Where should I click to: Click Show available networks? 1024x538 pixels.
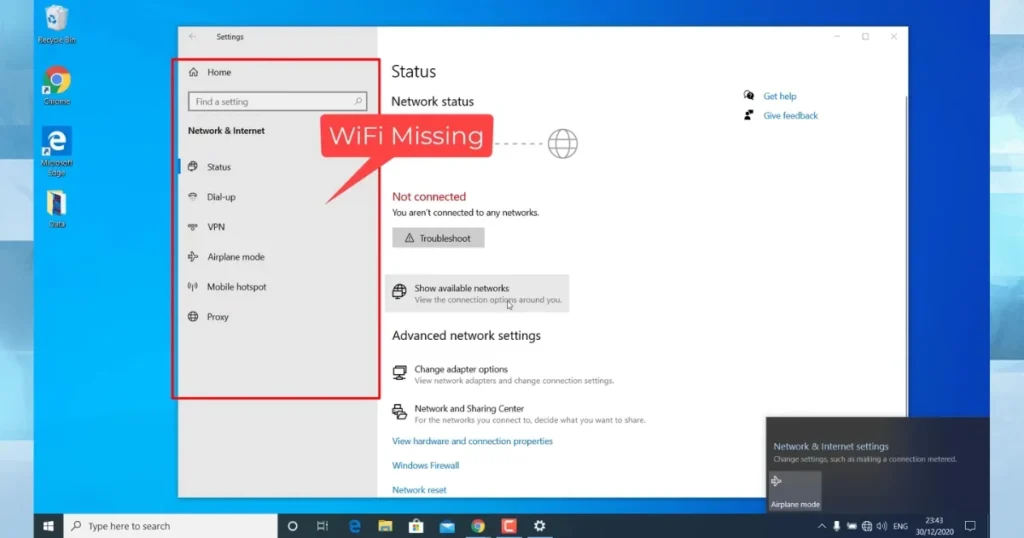coord(477,293)
